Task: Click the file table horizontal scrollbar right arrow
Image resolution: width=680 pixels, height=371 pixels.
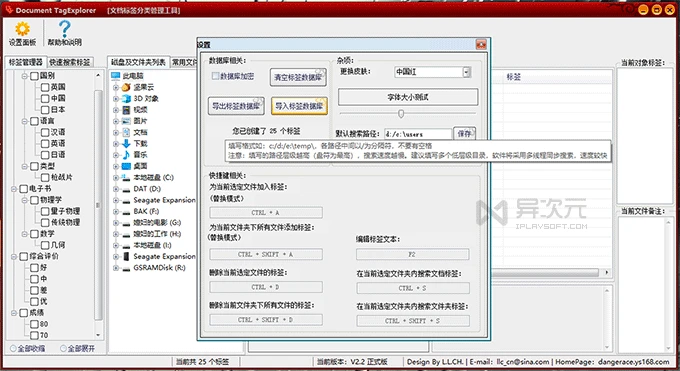Action: click(606, 273)
